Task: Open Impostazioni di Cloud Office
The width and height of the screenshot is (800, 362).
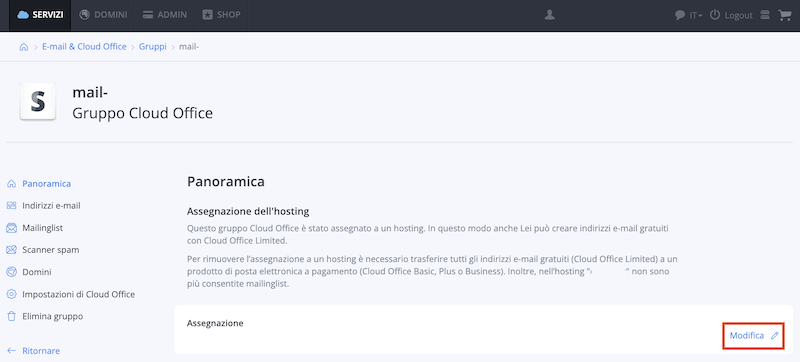Action: (x=79, y=294)
